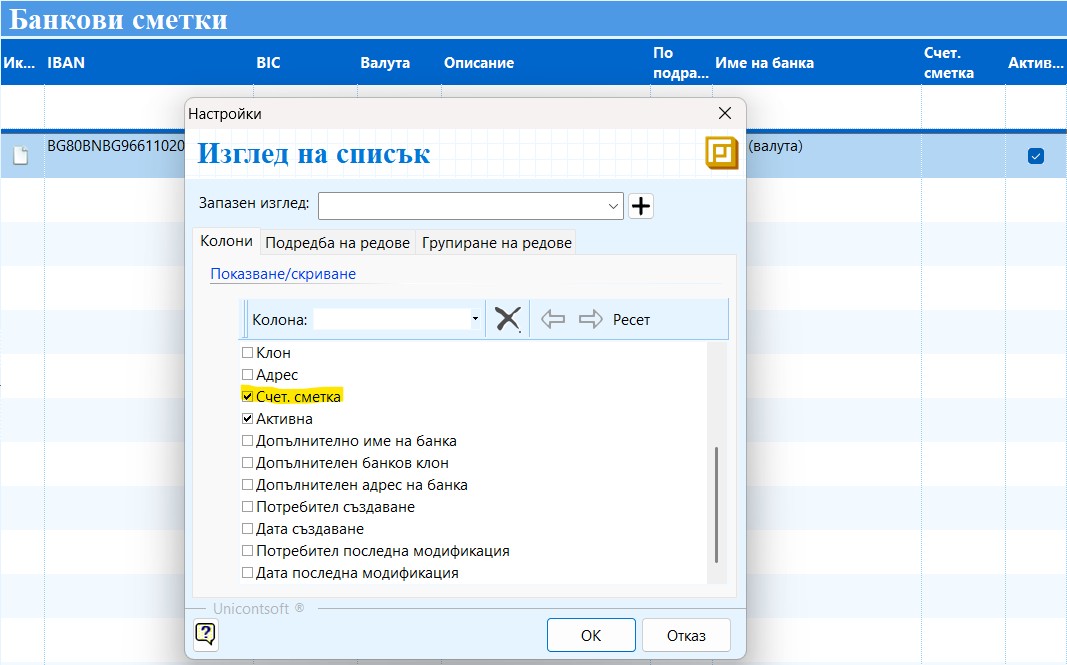Click the (валута) cell in the table row
Image resolution: width=1067 pixels, height=665 pixels.
click(775, 146)
